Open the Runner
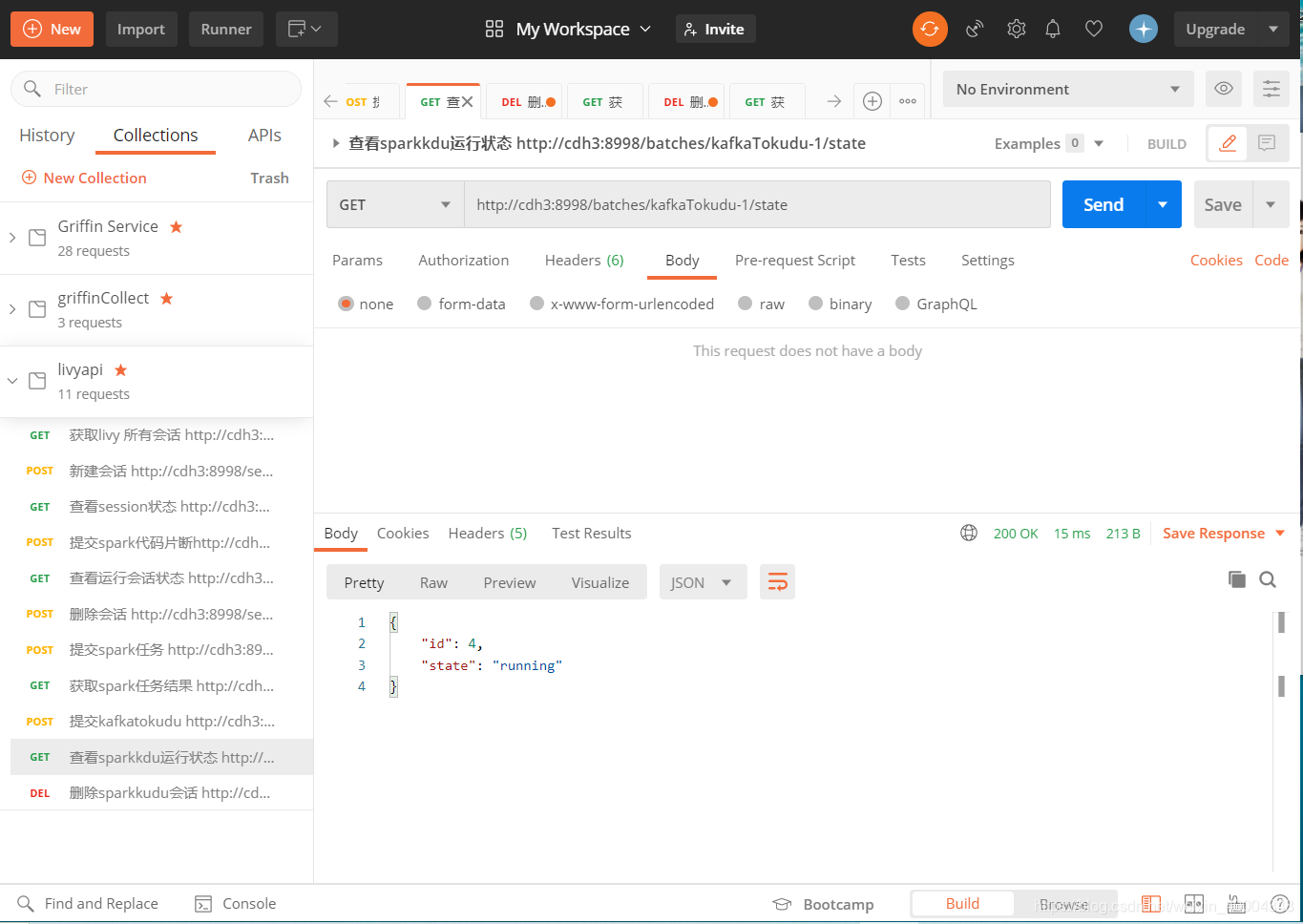This screenshot has height=924, width=1303. coord(226,29)
